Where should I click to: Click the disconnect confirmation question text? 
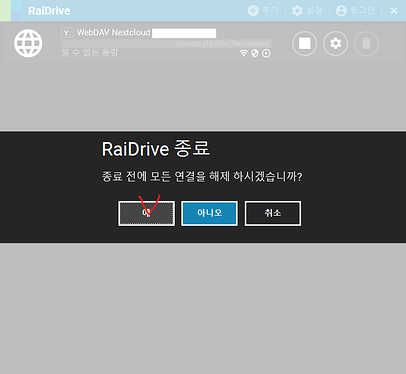202,176
